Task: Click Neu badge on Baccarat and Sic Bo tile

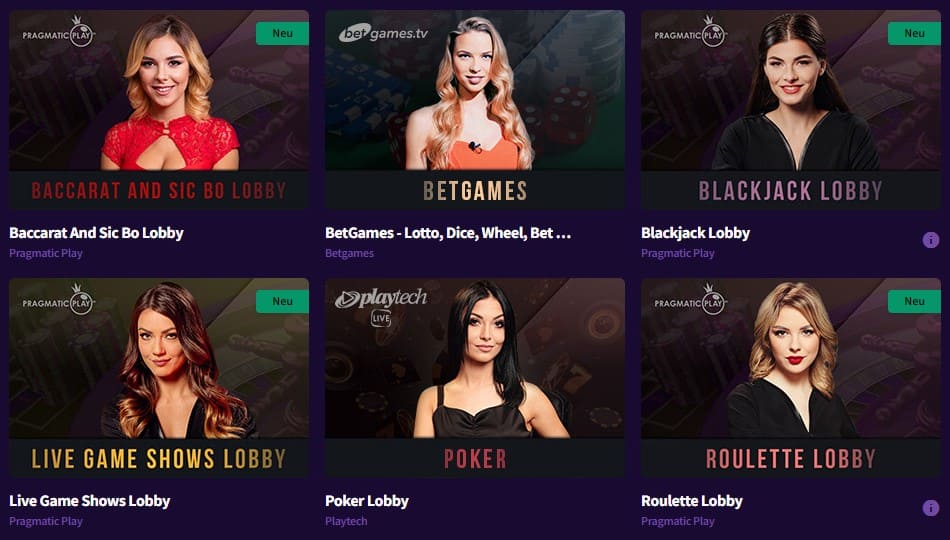Action: 282,33
